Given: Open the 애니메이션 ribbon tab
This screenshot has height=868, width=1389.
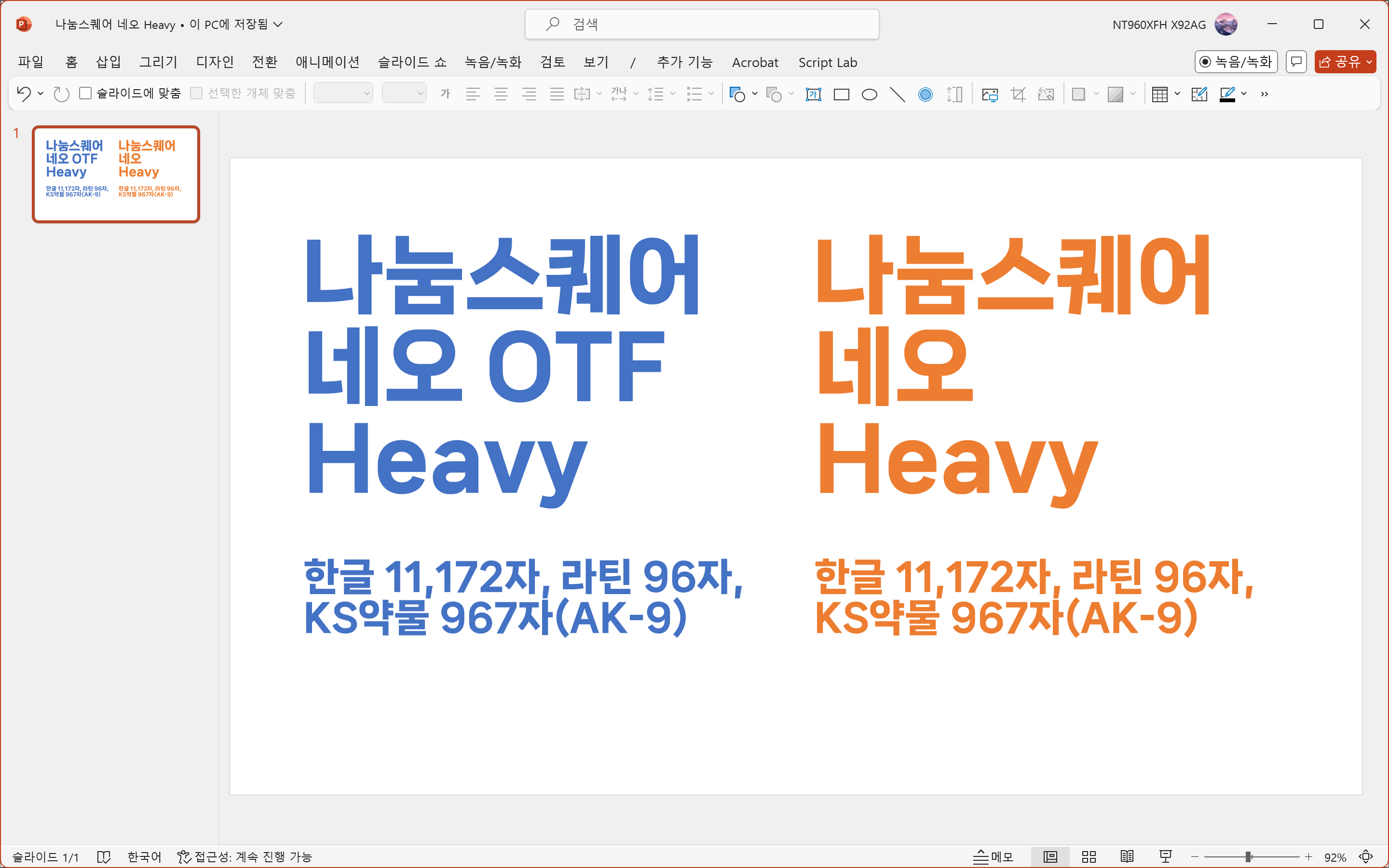Looking at the screenshot, I should (x=327, y=62).
